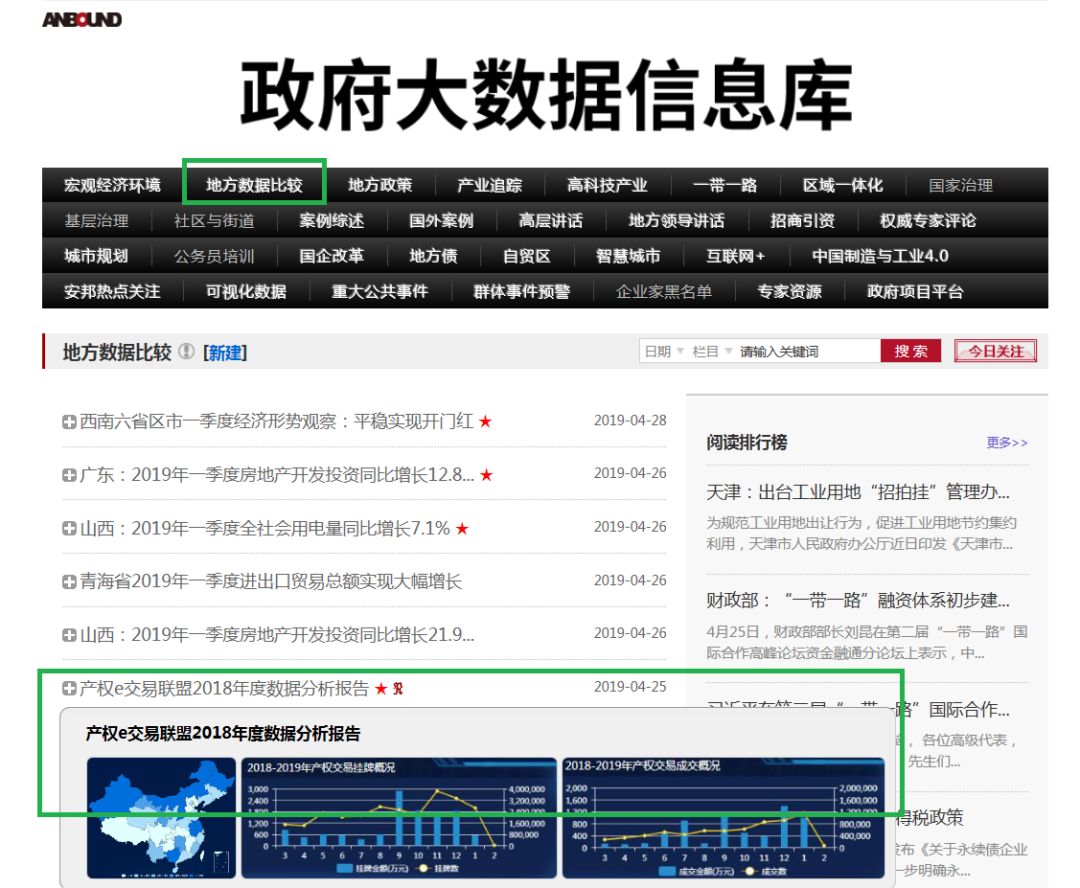Image resolution: width=1080 pixels, height=888 pixels.
Task: Select 一带一路 menu item
Action: coord(725,185)
